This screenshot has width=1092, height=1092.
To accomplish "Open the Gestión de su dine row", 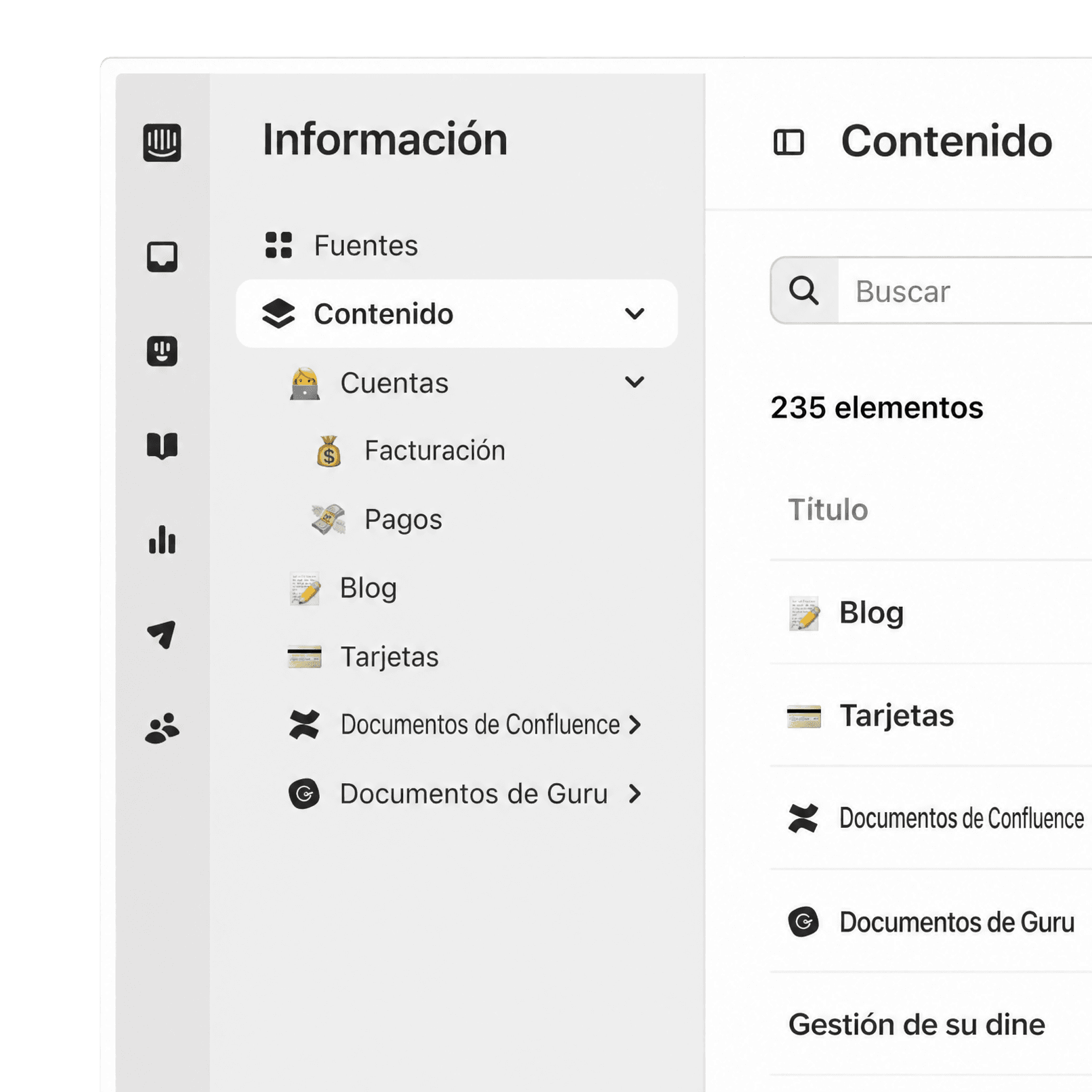I will pos(931,1024).
